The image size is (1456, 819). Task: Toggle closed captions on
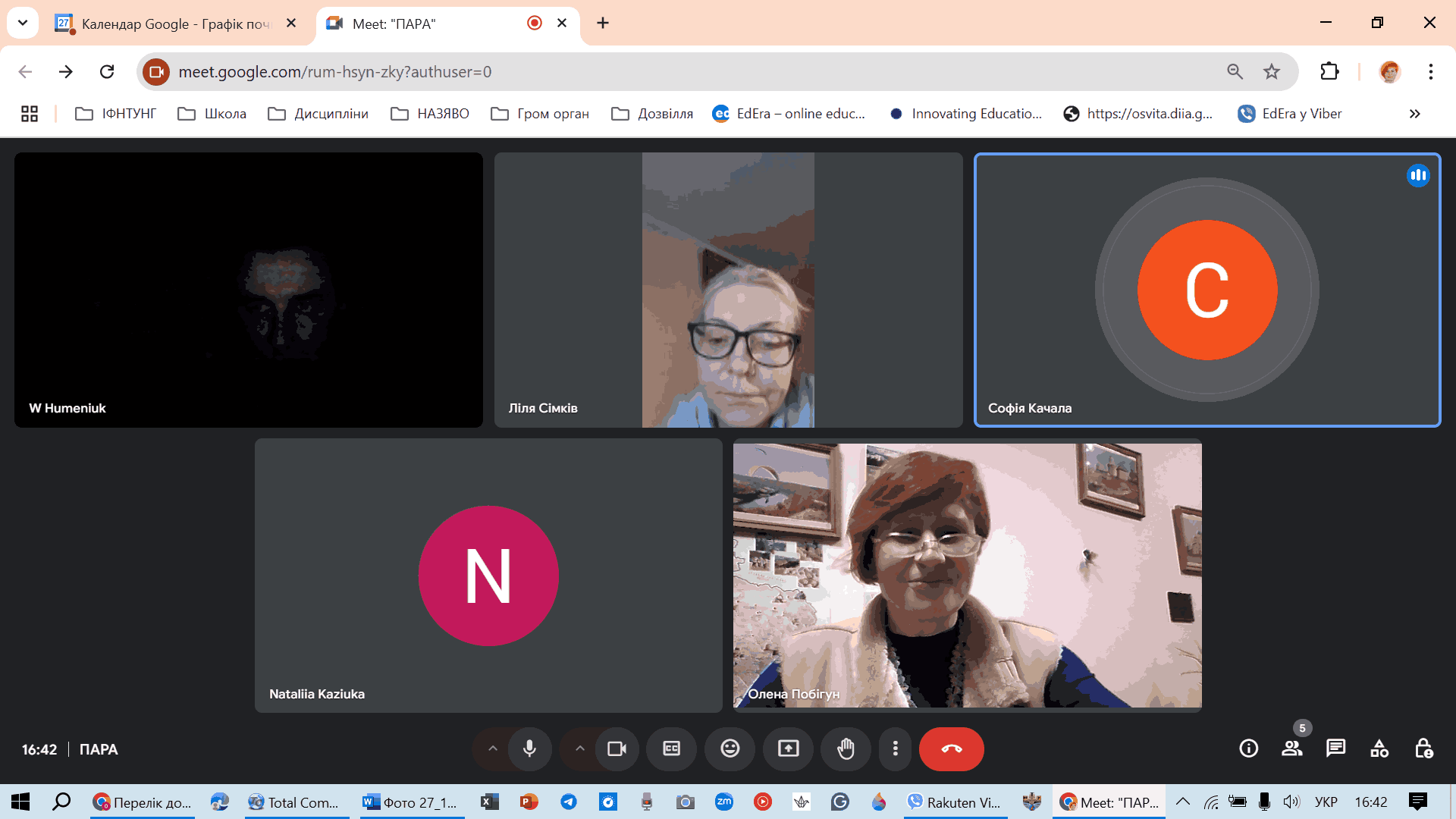coord(671,749)
